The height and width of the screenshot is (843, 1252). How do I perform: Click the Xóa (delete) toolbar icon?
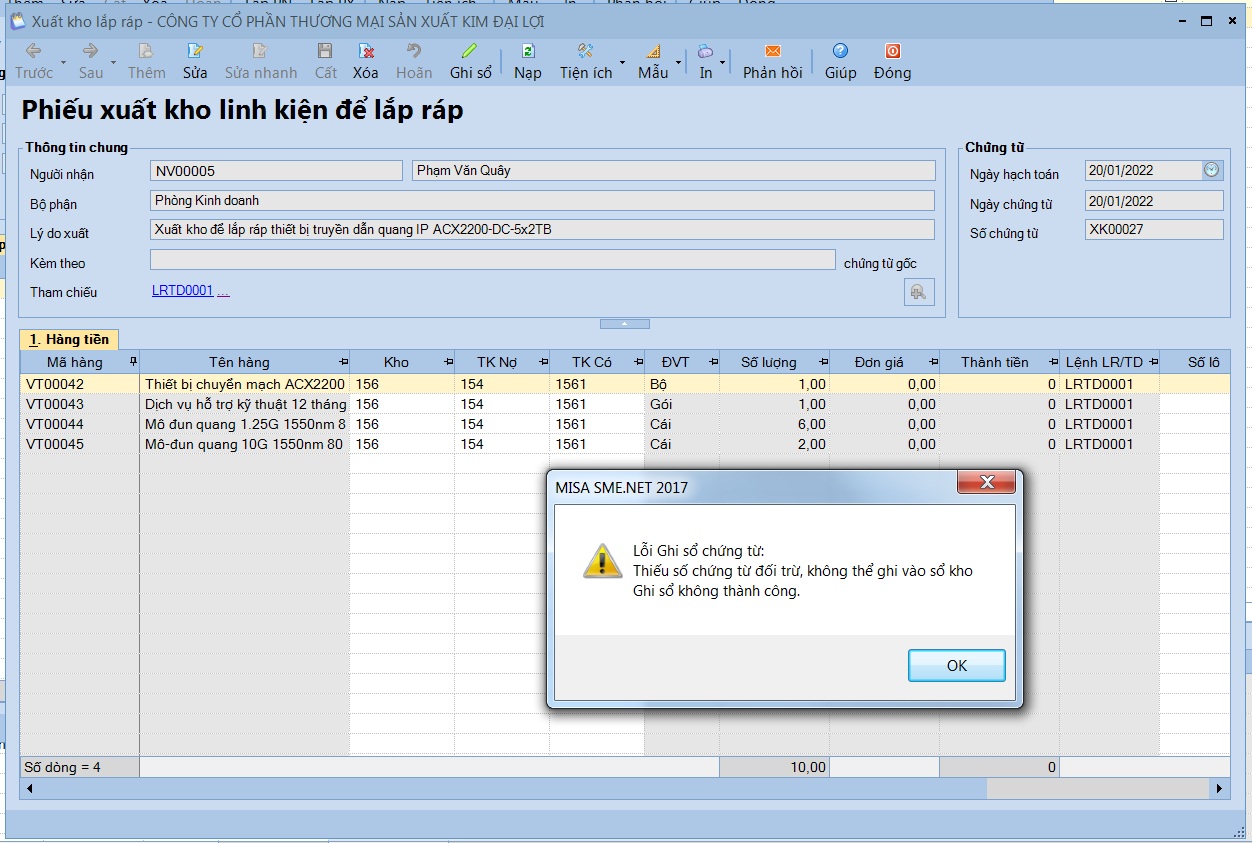tap(366, 51)
